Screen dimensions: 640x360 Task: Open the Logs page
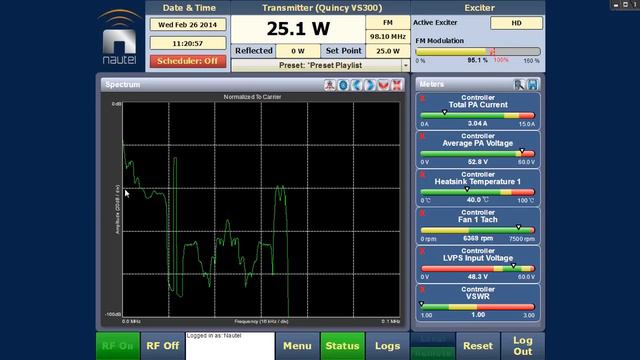pos(387,346)
